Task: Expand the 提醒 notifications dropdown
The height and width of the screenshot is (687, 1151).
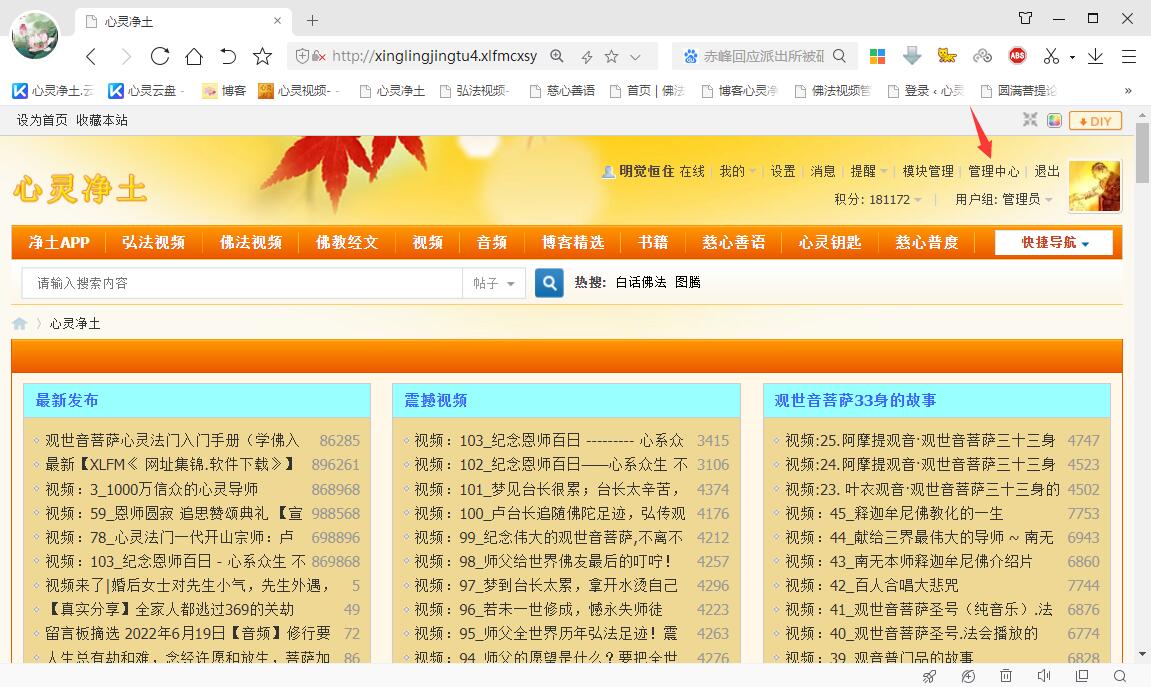Action: click(x=868, y=171)
